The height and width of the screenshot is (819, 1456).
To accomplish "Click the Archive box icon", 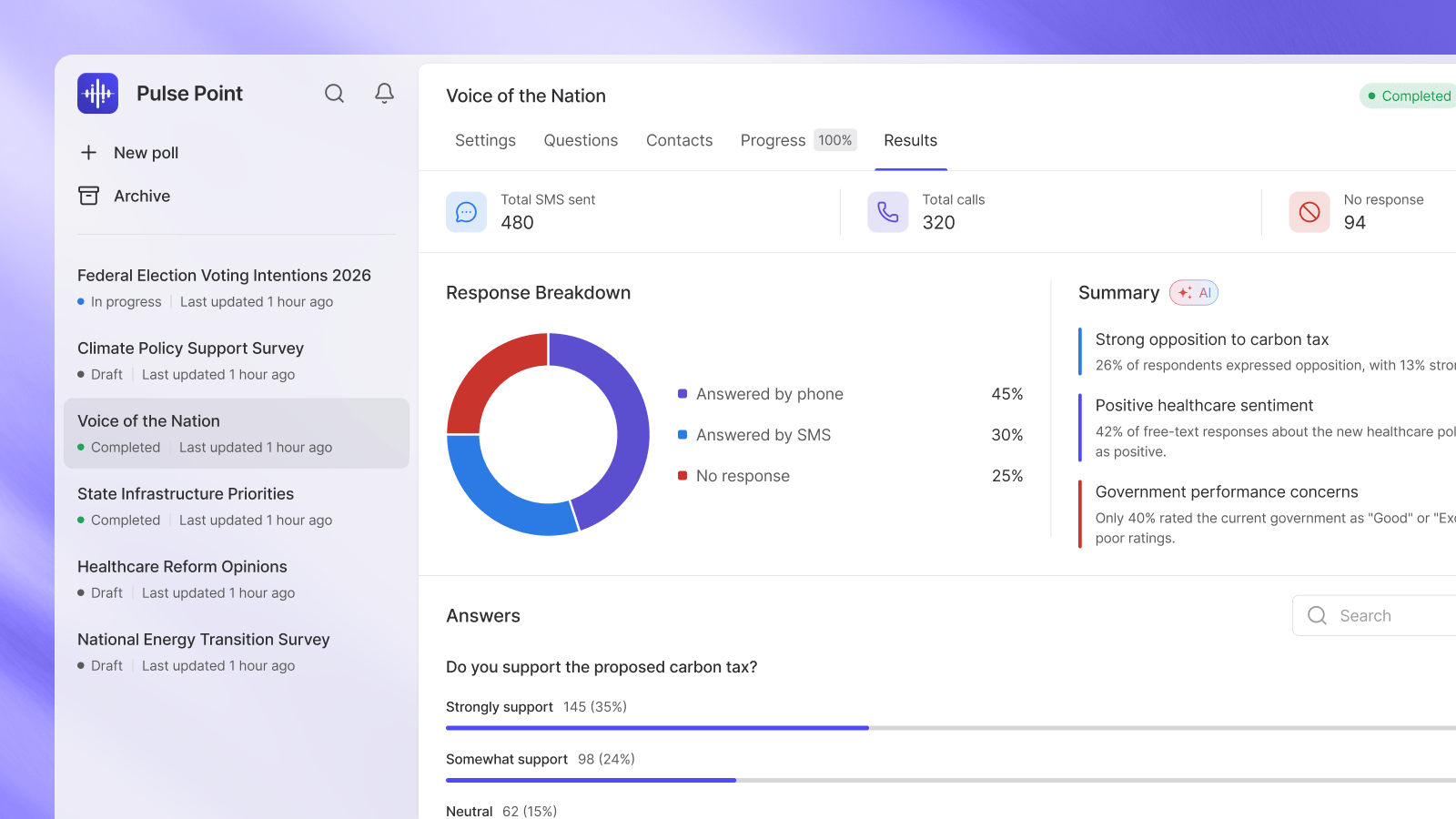I will pos(88,196).
